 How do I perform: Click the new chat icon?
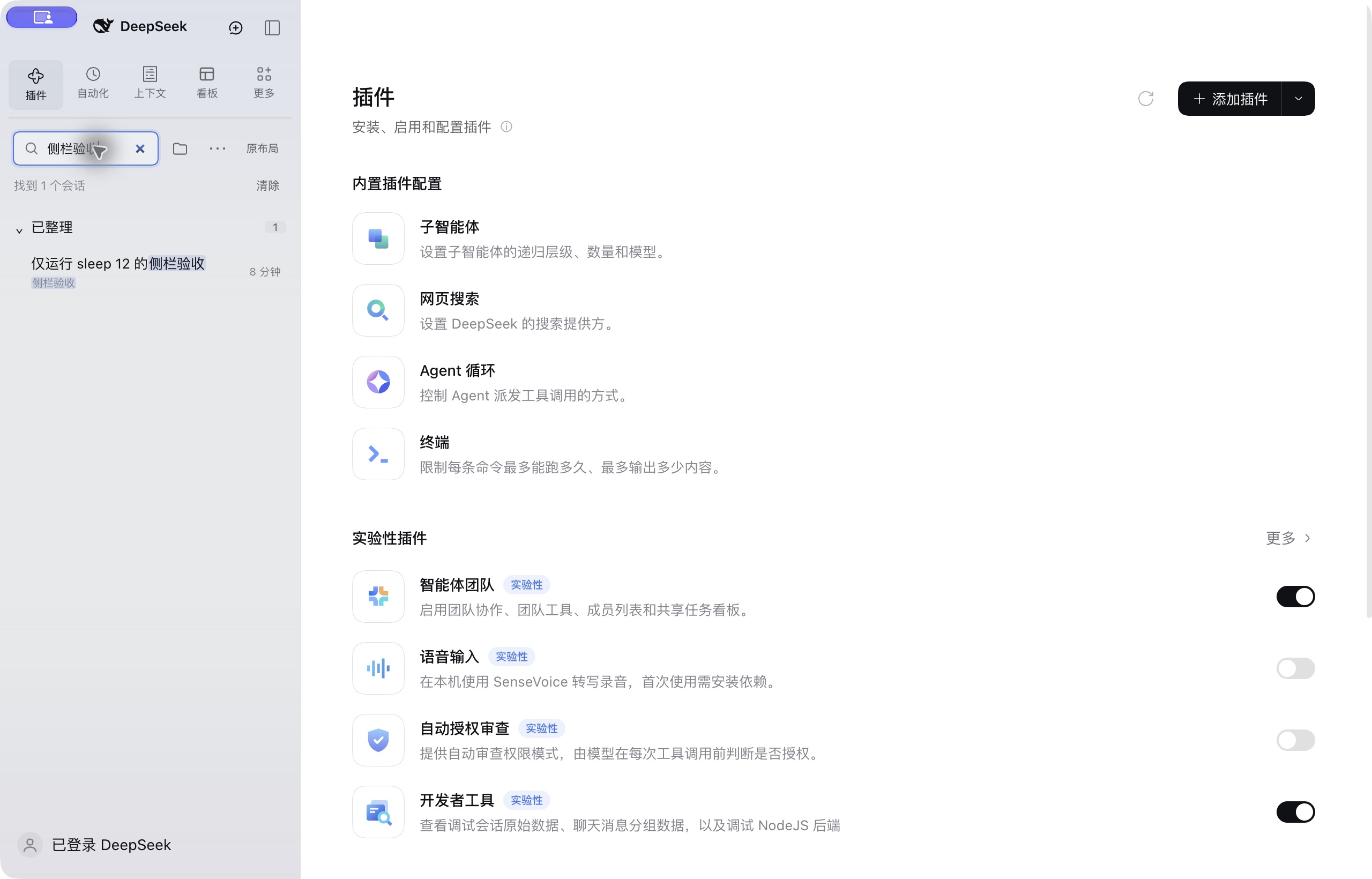click(236, 27)
